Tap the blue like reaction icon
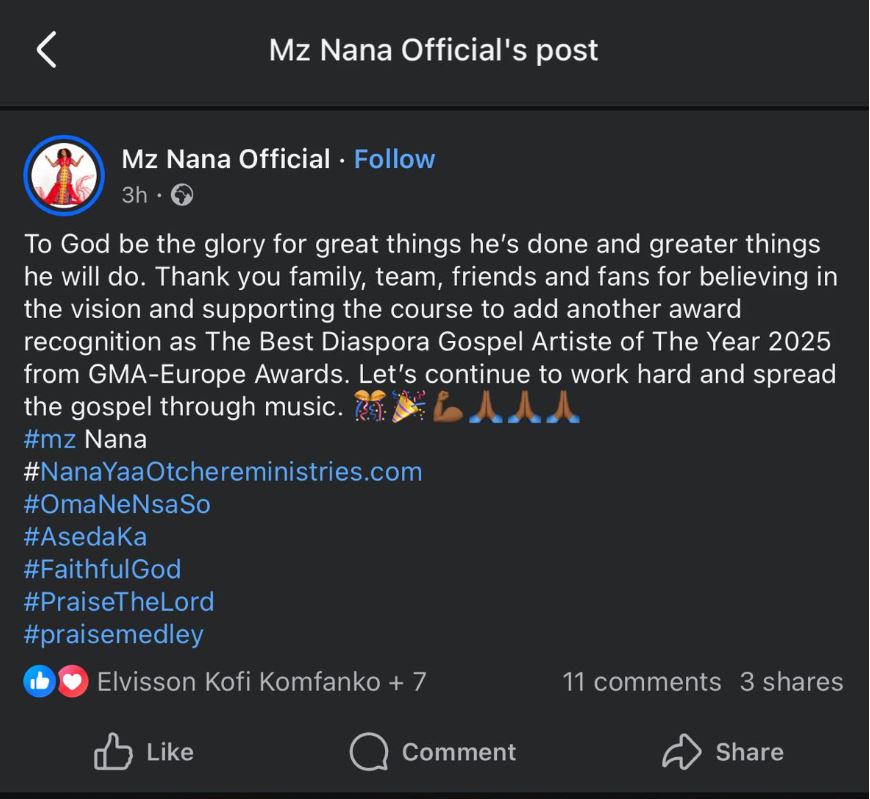Image resolution: width=870 pixels, height=799 pixels. (x=39, y=682)
